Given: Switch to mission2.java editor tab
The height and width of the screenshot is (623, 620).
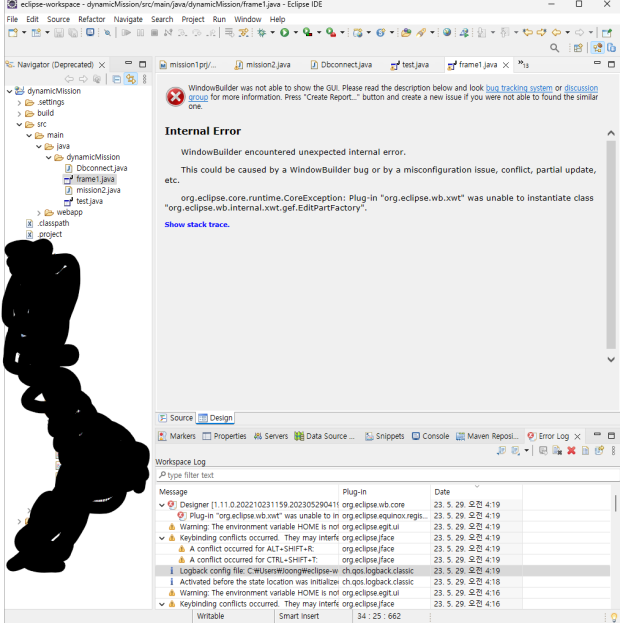Looking at the screenshot, I should 263,65.
